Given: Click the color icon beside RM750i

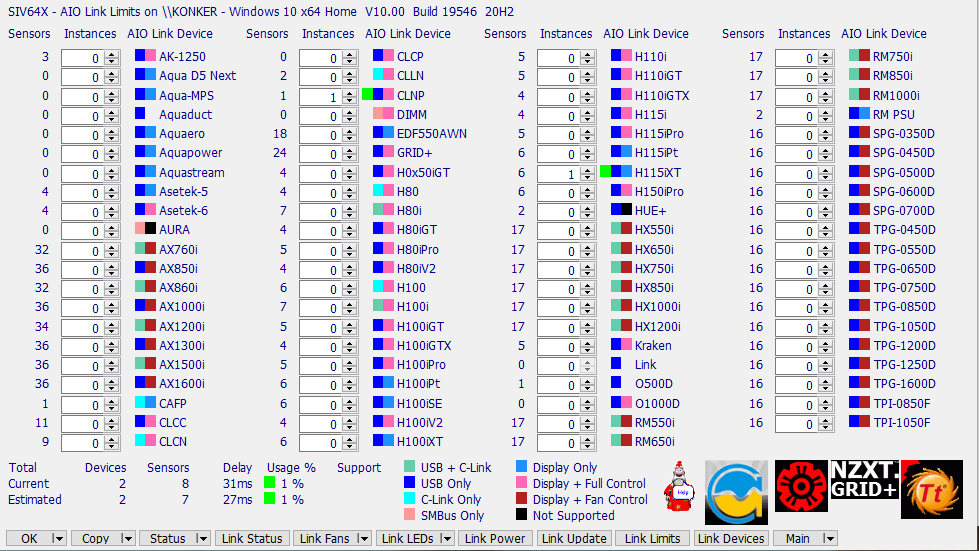Looking at the screenshot, I should point(859,56).
